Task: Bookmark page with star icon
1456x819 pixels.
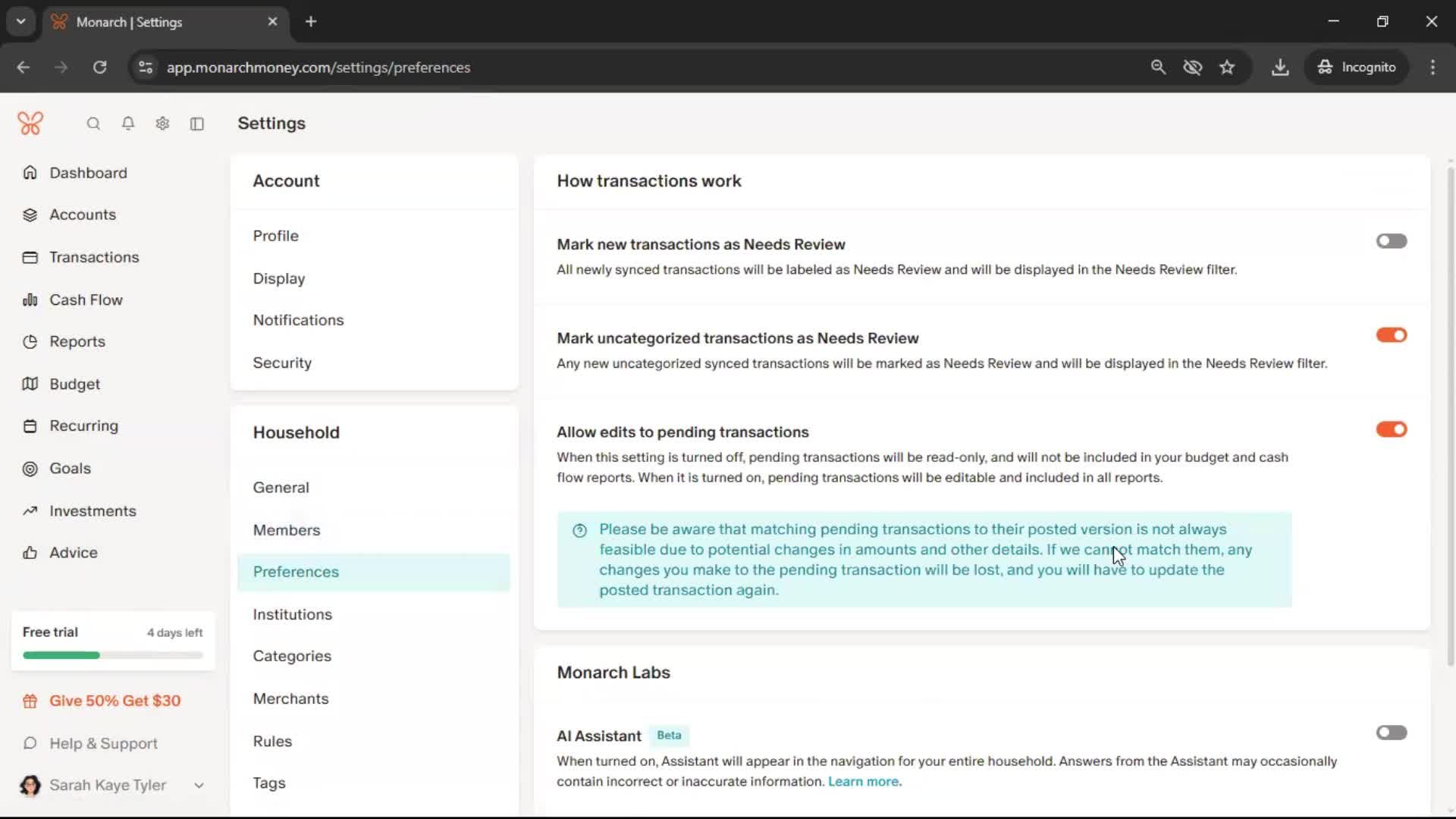Action: [x=1227, y=67]
